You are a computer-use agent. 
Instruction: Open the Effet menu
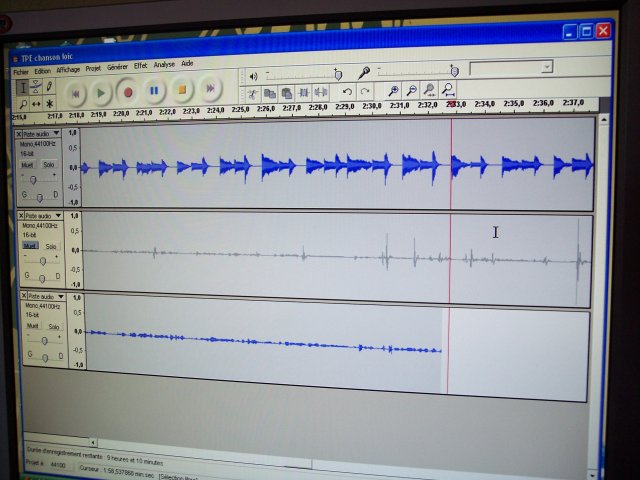(x=140, y=65)
